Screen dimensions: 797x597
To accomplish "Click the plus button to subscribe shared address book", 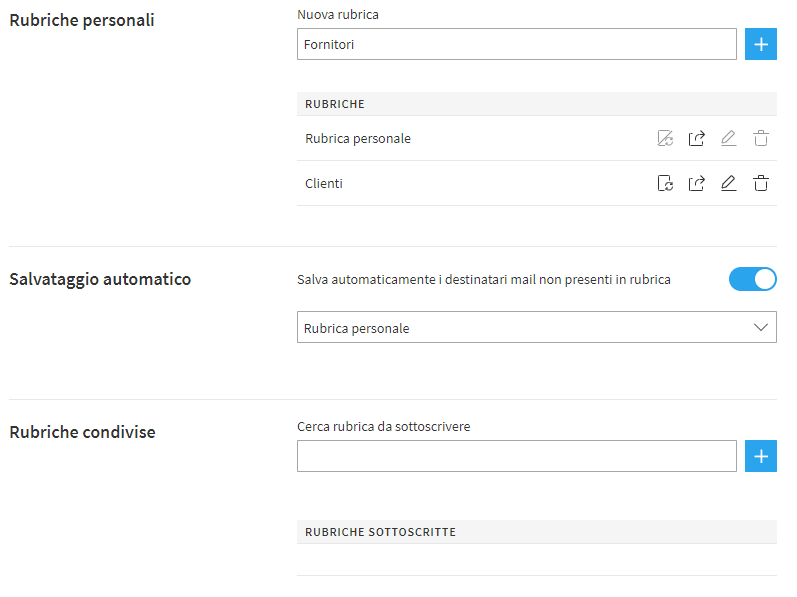I will click(x=761, y=456).
